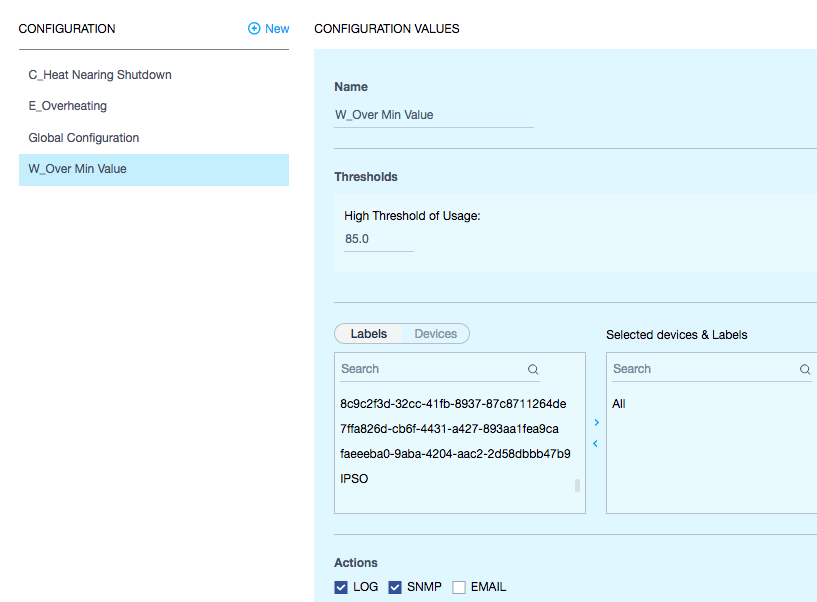
Task: Click the search icon in Labels list
Action: [x=533, y=370]
